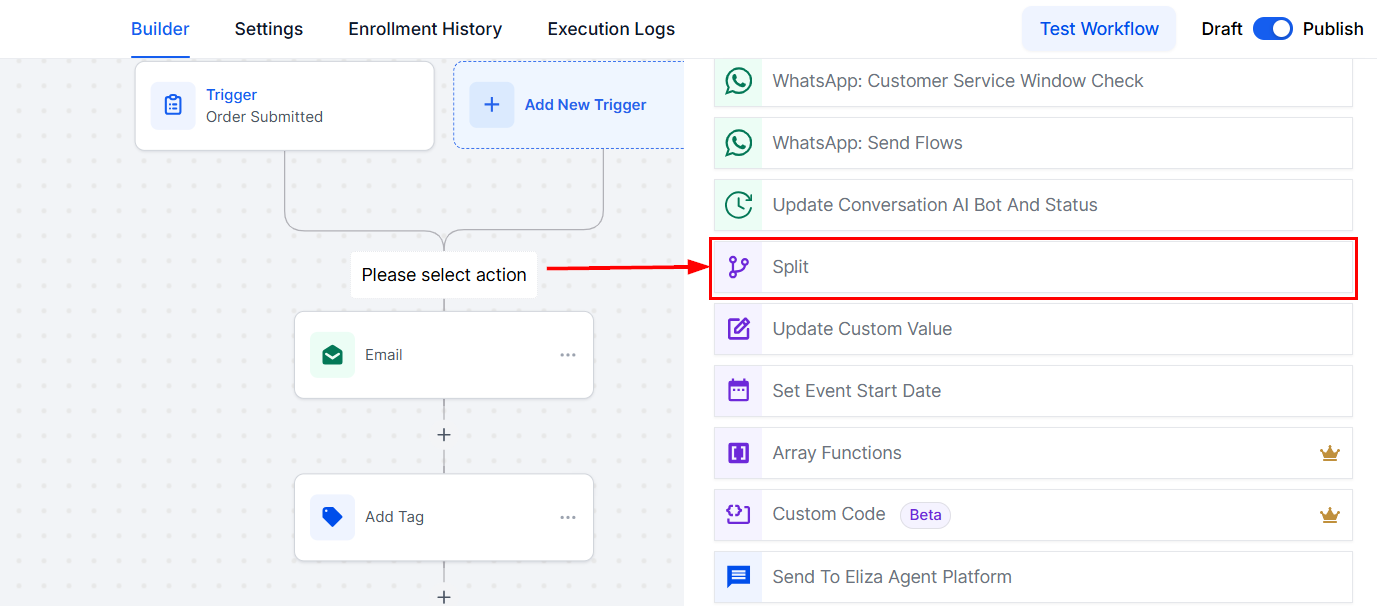
Task: Open the Email step three-dot menu
Action: (x=568, y=355)
